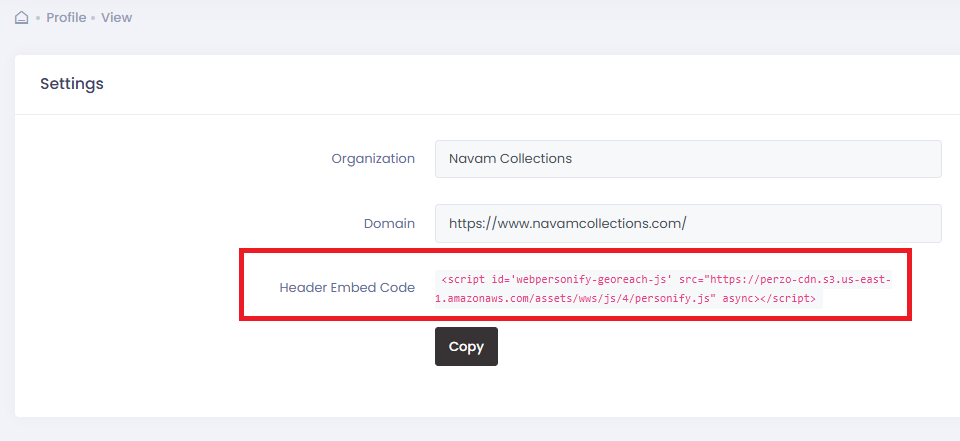Open the Profile breadcrumb link

point(66,18)
